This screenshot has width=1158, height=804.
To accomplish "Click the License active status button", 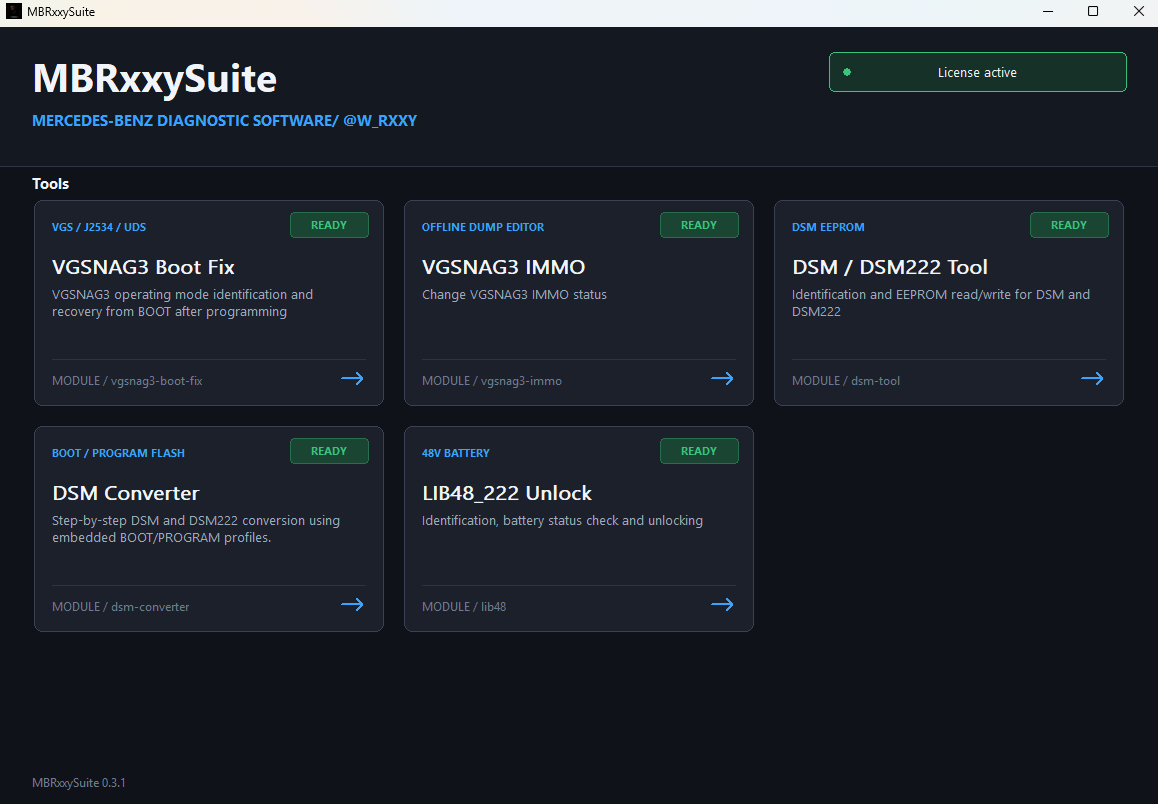I will (x=978, y=72).
